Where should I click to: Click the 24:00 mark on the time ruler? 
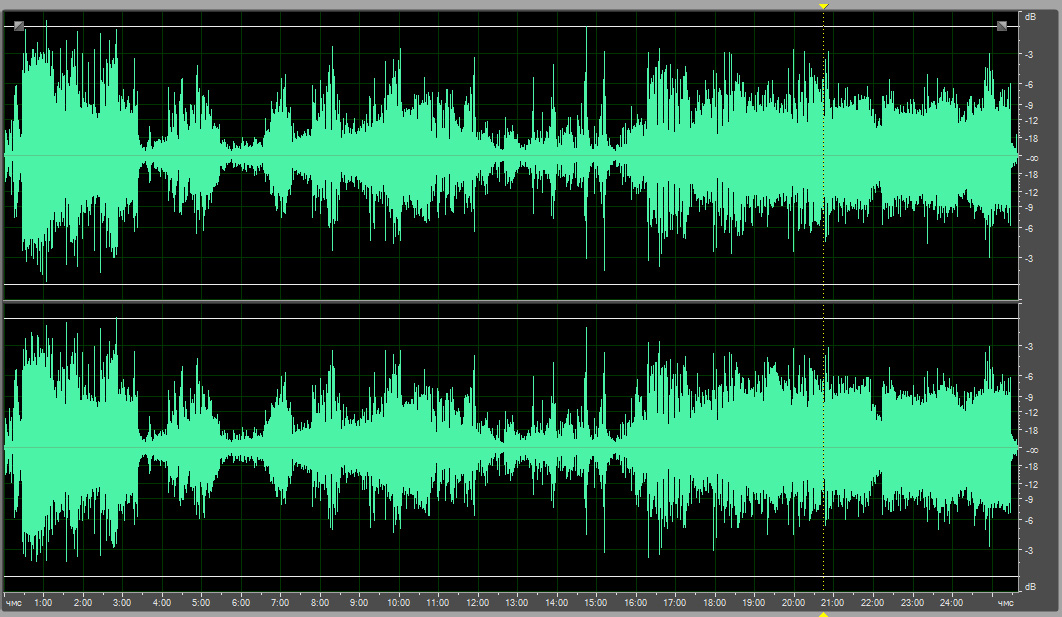[x=951, y=603]
